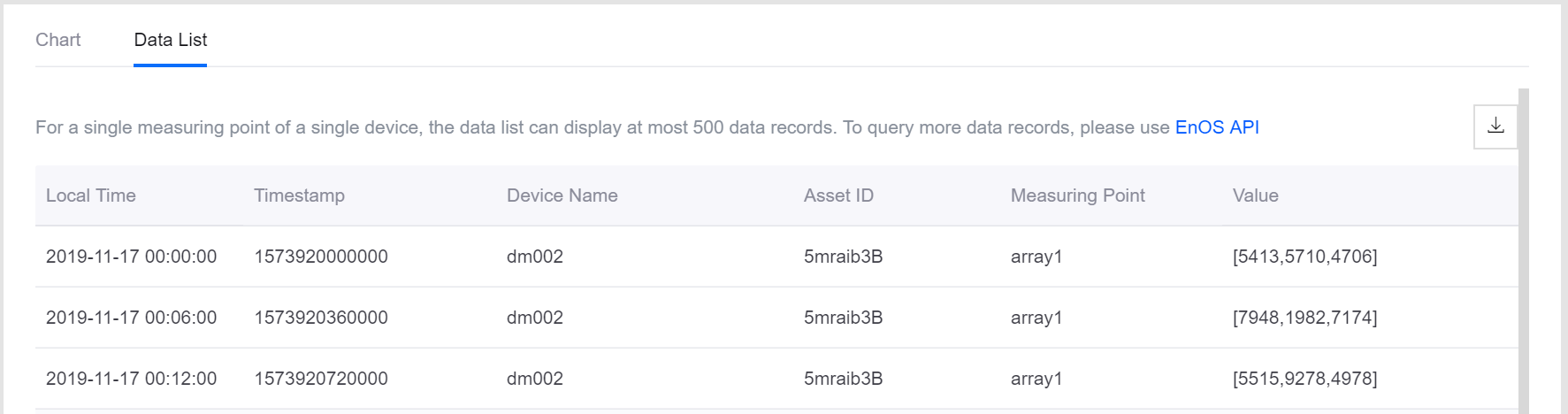Click the 2019-11-17 00:12:00 local time cell
This screenshot has width=1568, height=414.
coord(131,379)
